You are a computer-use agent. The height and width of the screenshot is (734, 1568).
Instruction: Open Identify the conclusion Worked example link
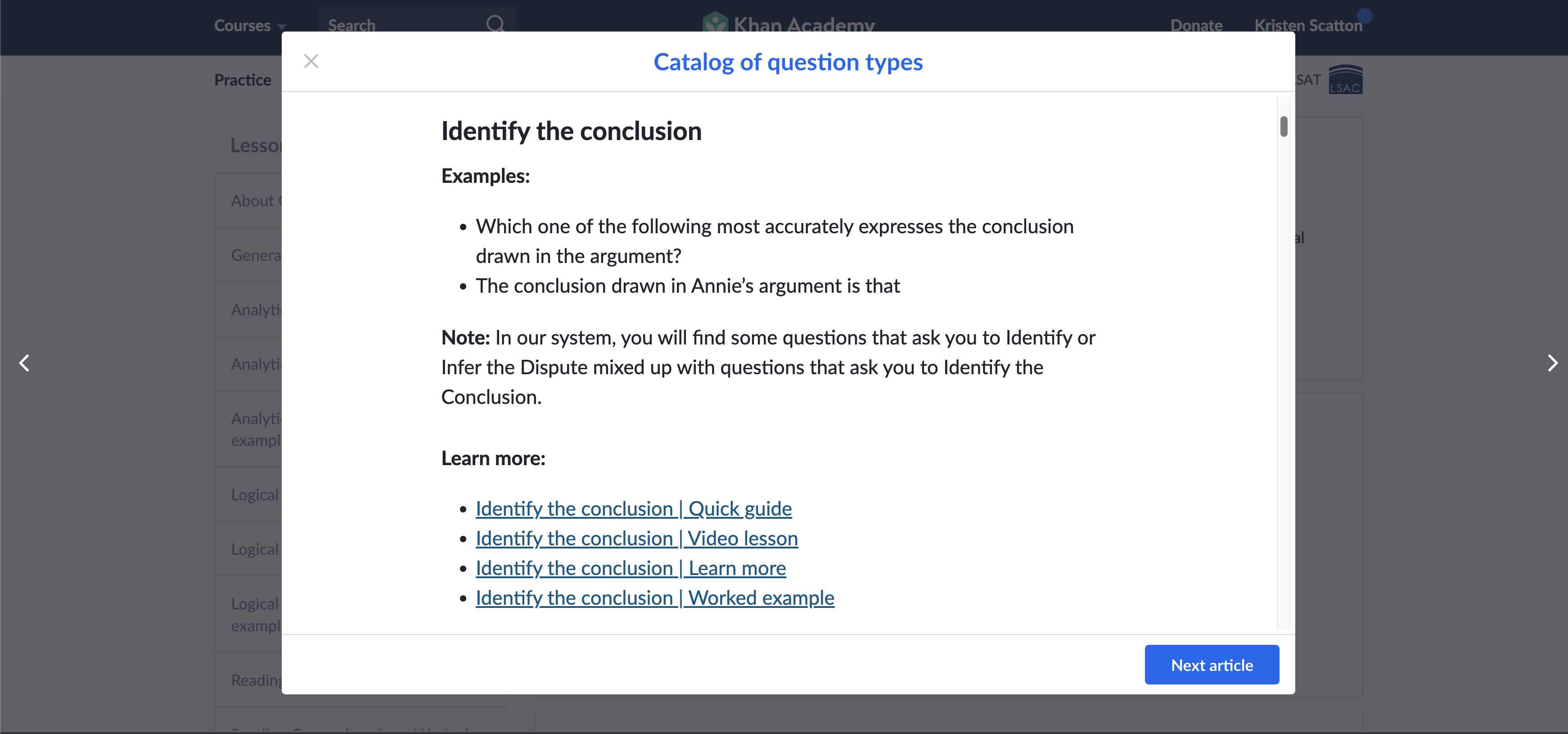click(654, 598)
